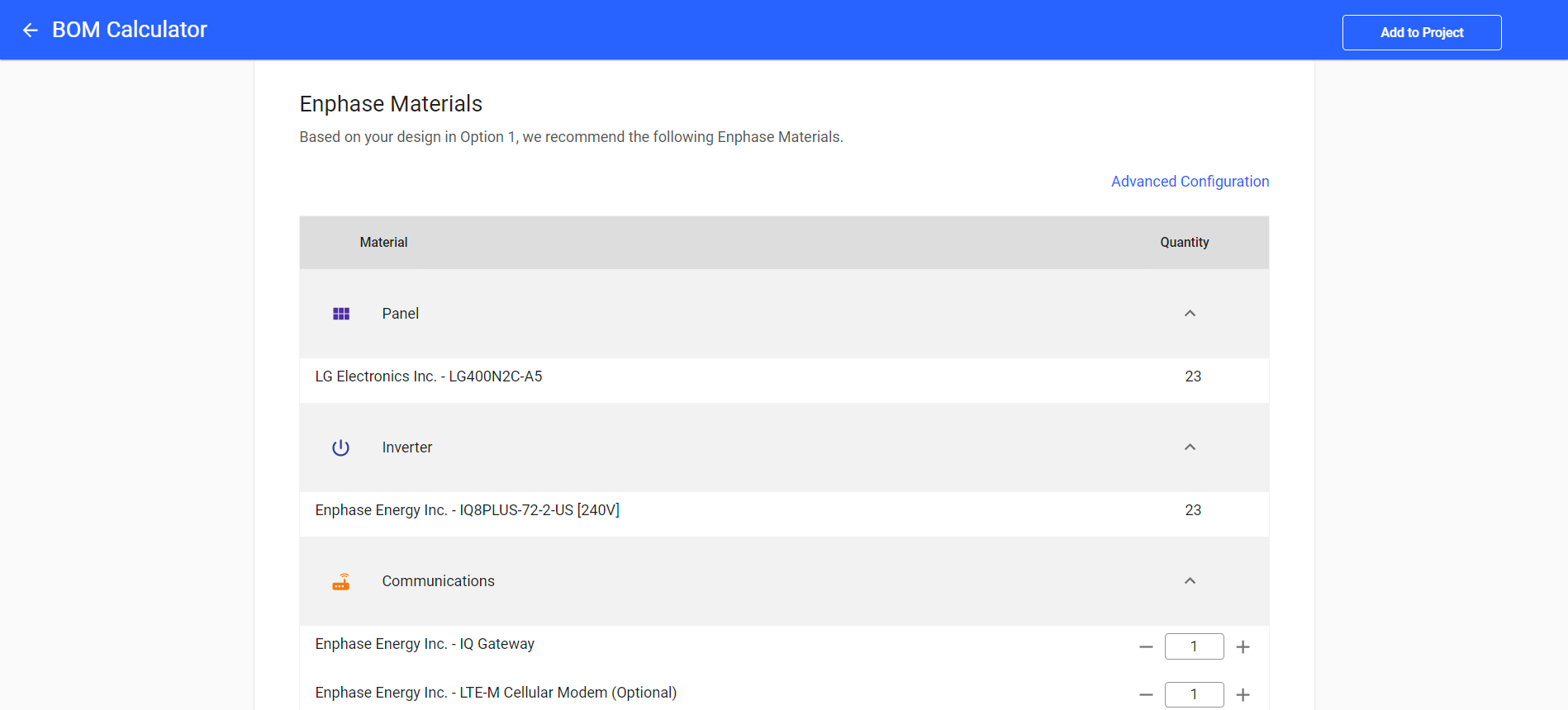Select the LG400N2C-A5 panel row

coord(429,376)
